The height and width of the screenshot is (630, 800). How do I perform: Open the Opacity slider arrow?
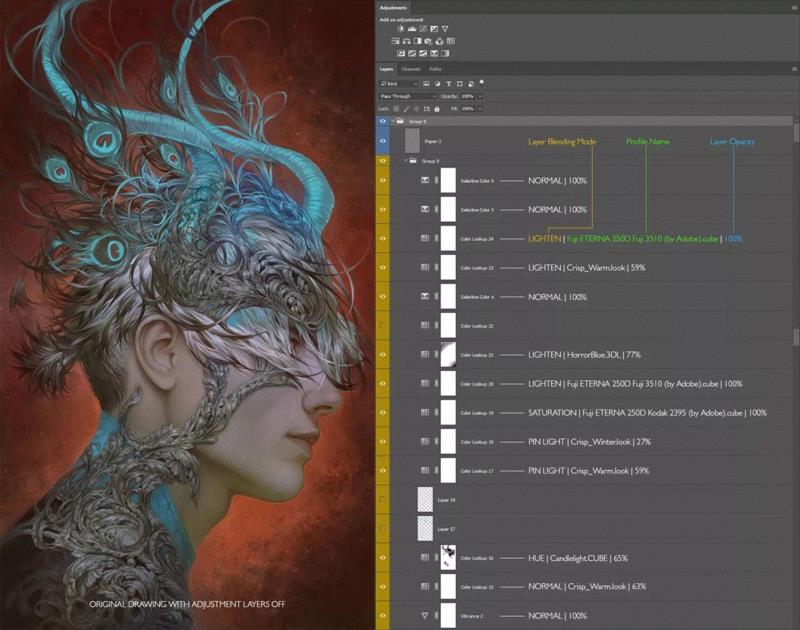[x=480, y=96]
